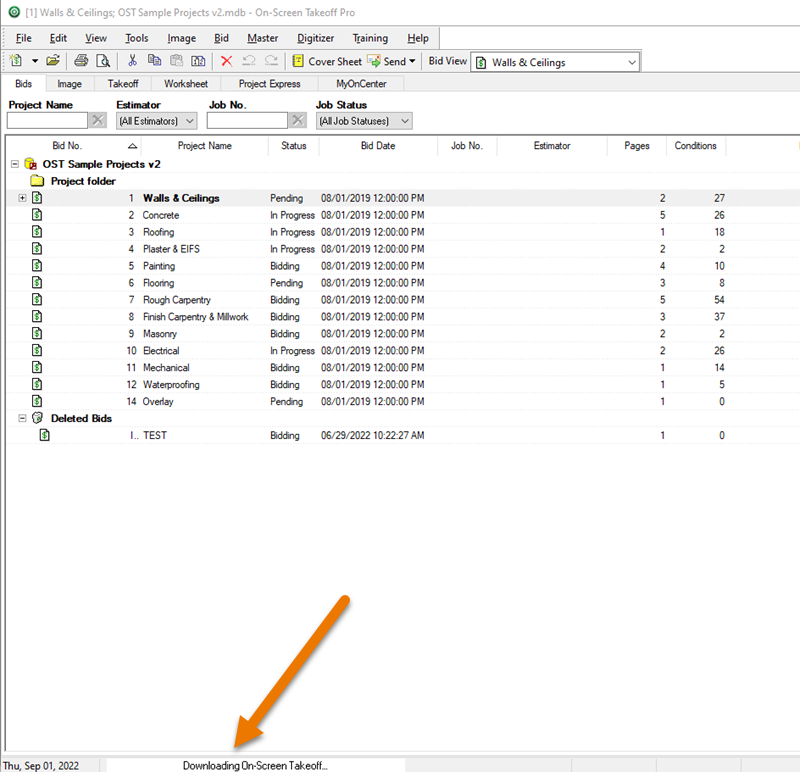The width and height of the screenshot is (800, 772).
Task: Select the Project folder item
Action: (x=83, y=181)
